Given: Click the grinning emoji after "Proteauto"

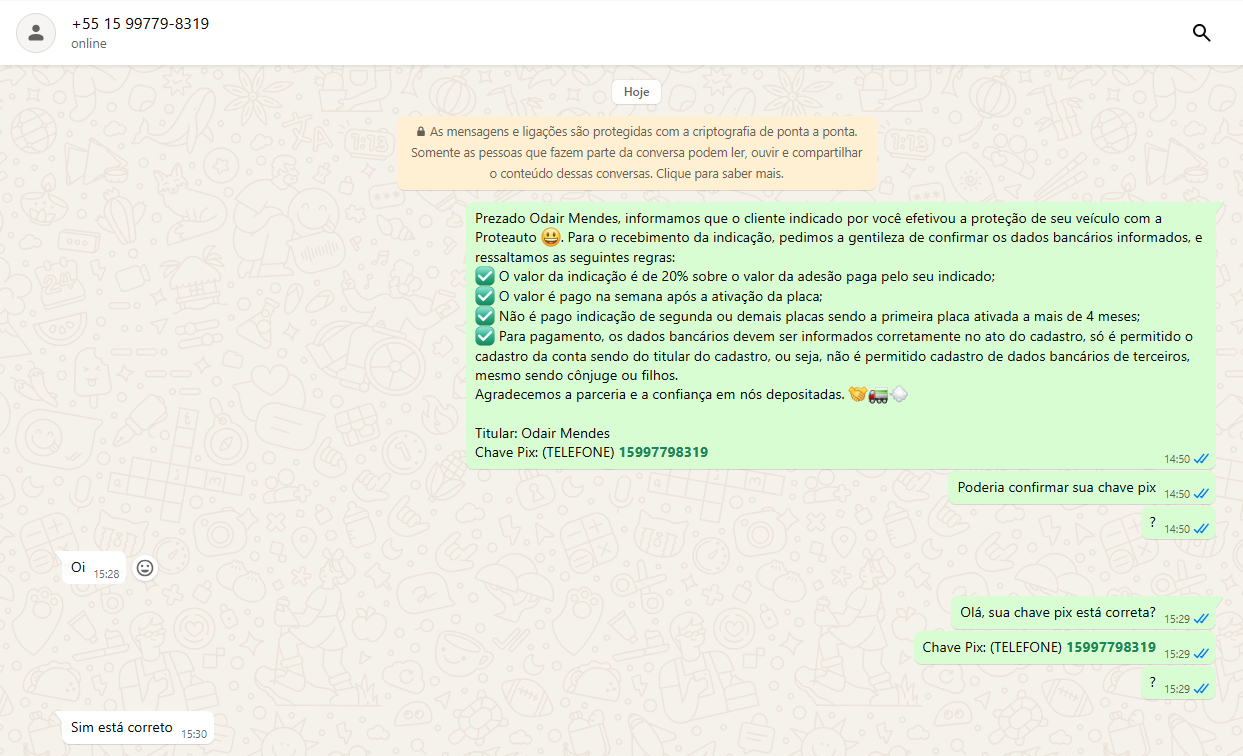Looking at the screenshot, I should click(550, 238).
